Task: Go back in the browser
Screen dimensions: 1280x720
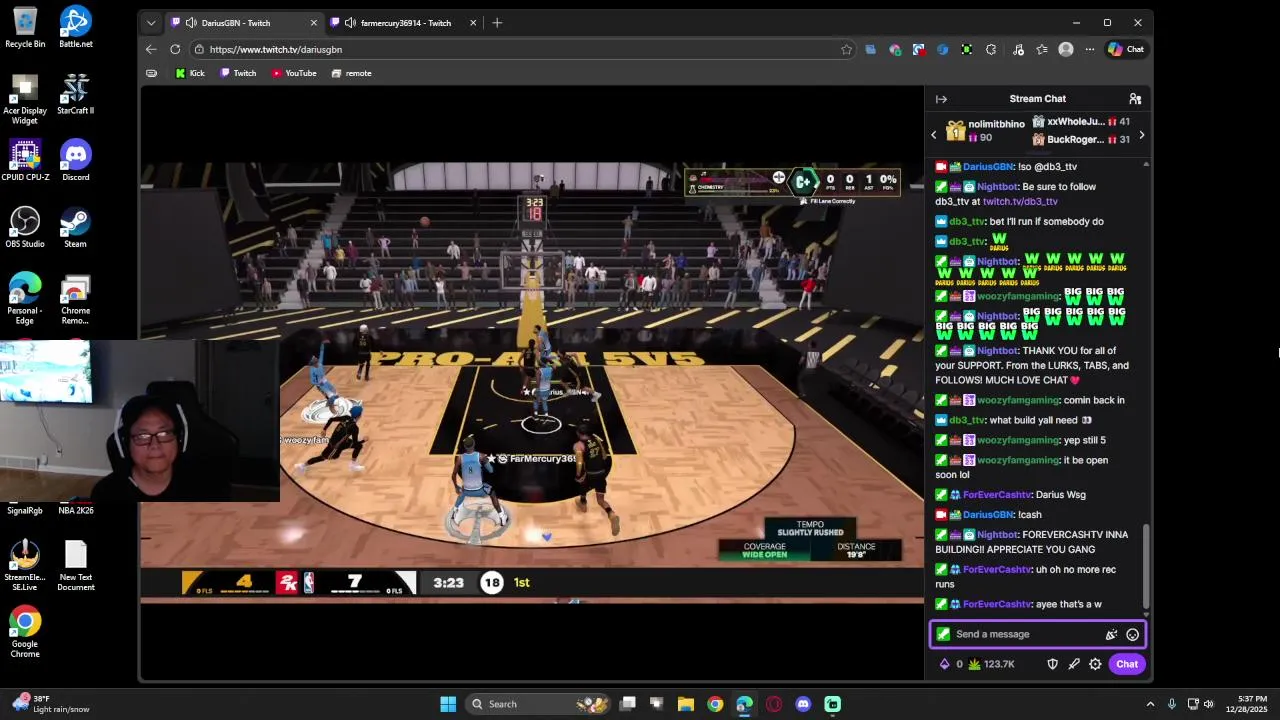Action: click(151, 49)
